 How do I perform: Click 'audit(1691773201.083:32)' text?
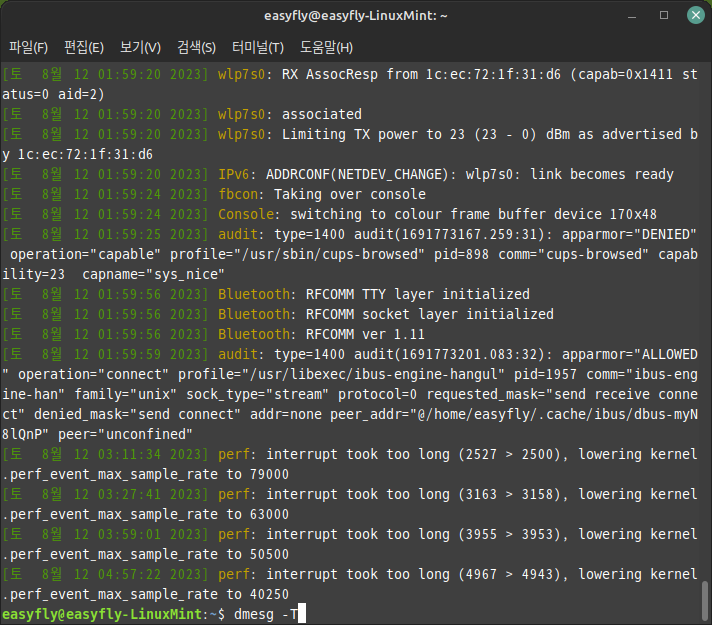(450, 354)
